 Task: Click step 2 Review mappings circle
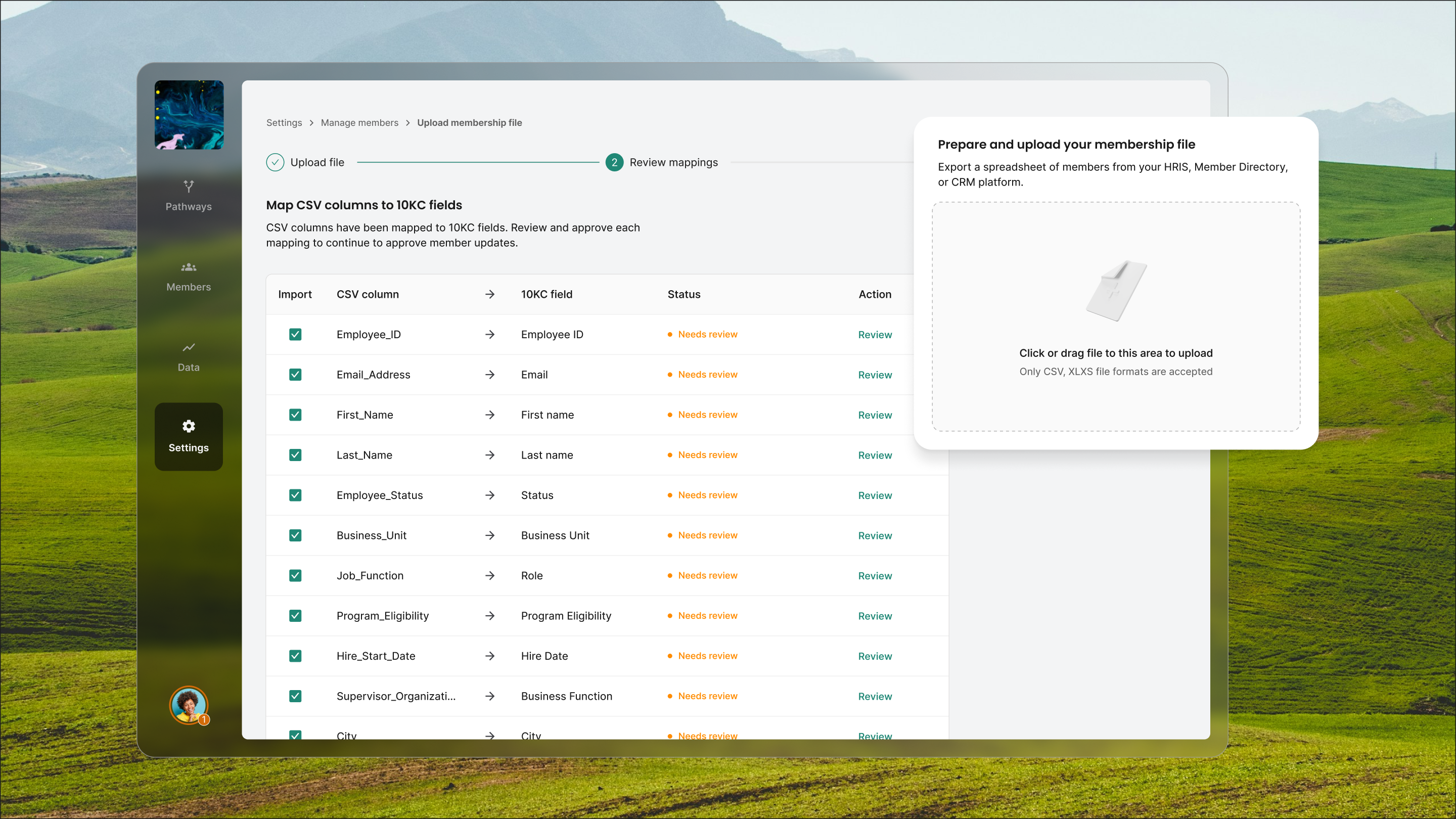click(x=614, y=162)
